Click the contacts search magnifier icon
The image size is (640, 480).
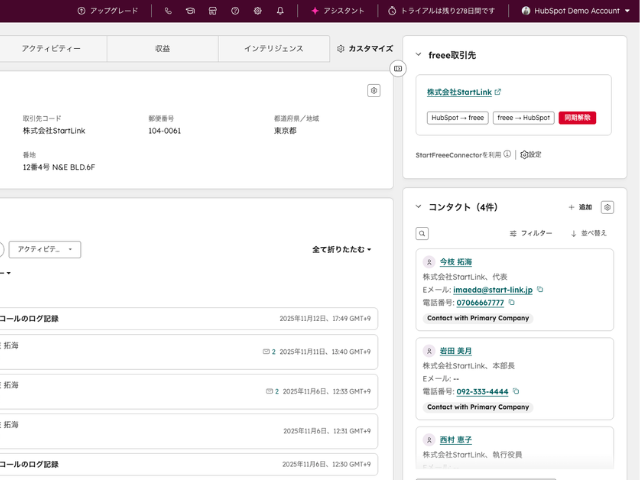[422, 233]
